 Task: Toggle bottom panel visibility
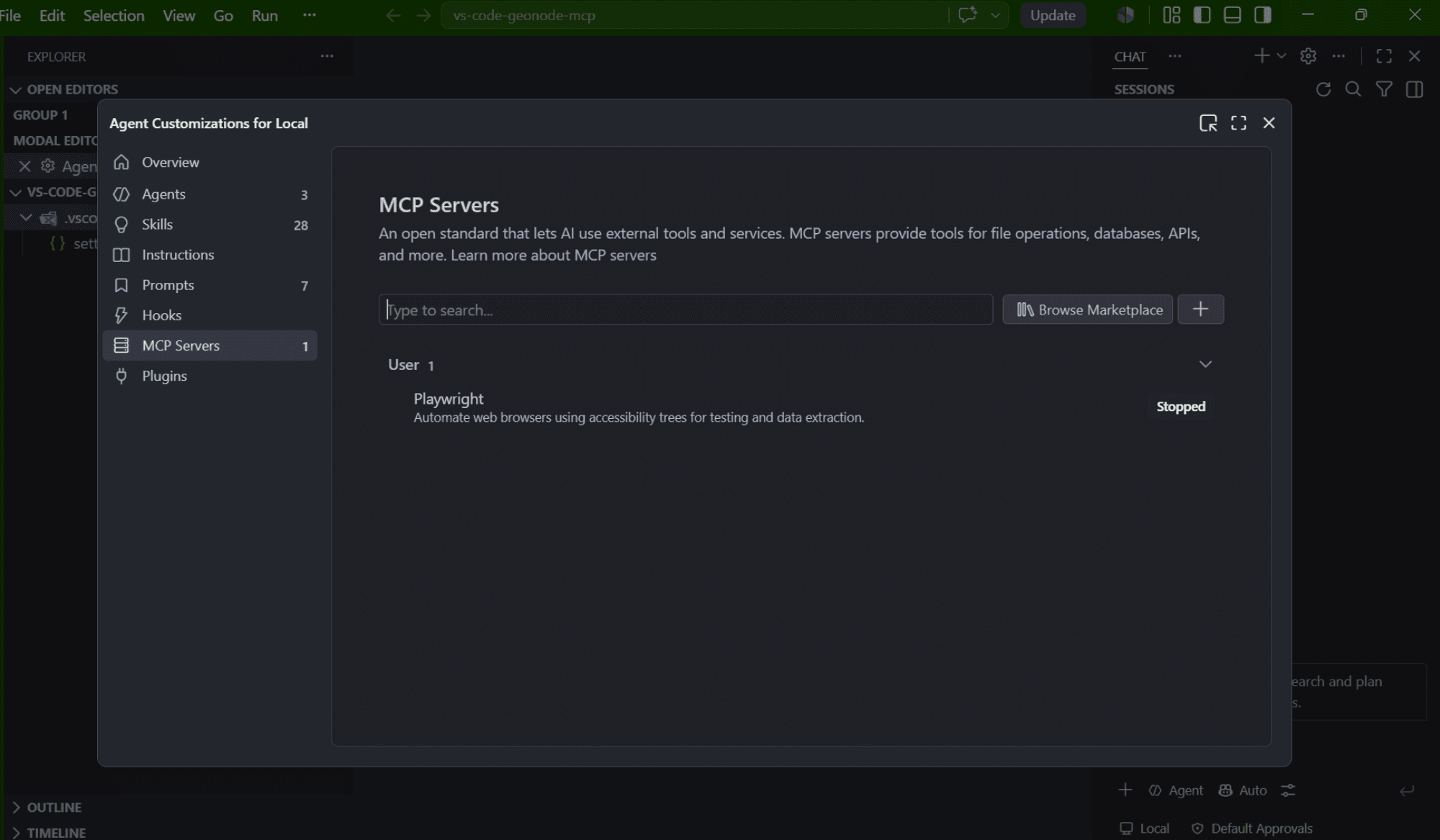1232,15
